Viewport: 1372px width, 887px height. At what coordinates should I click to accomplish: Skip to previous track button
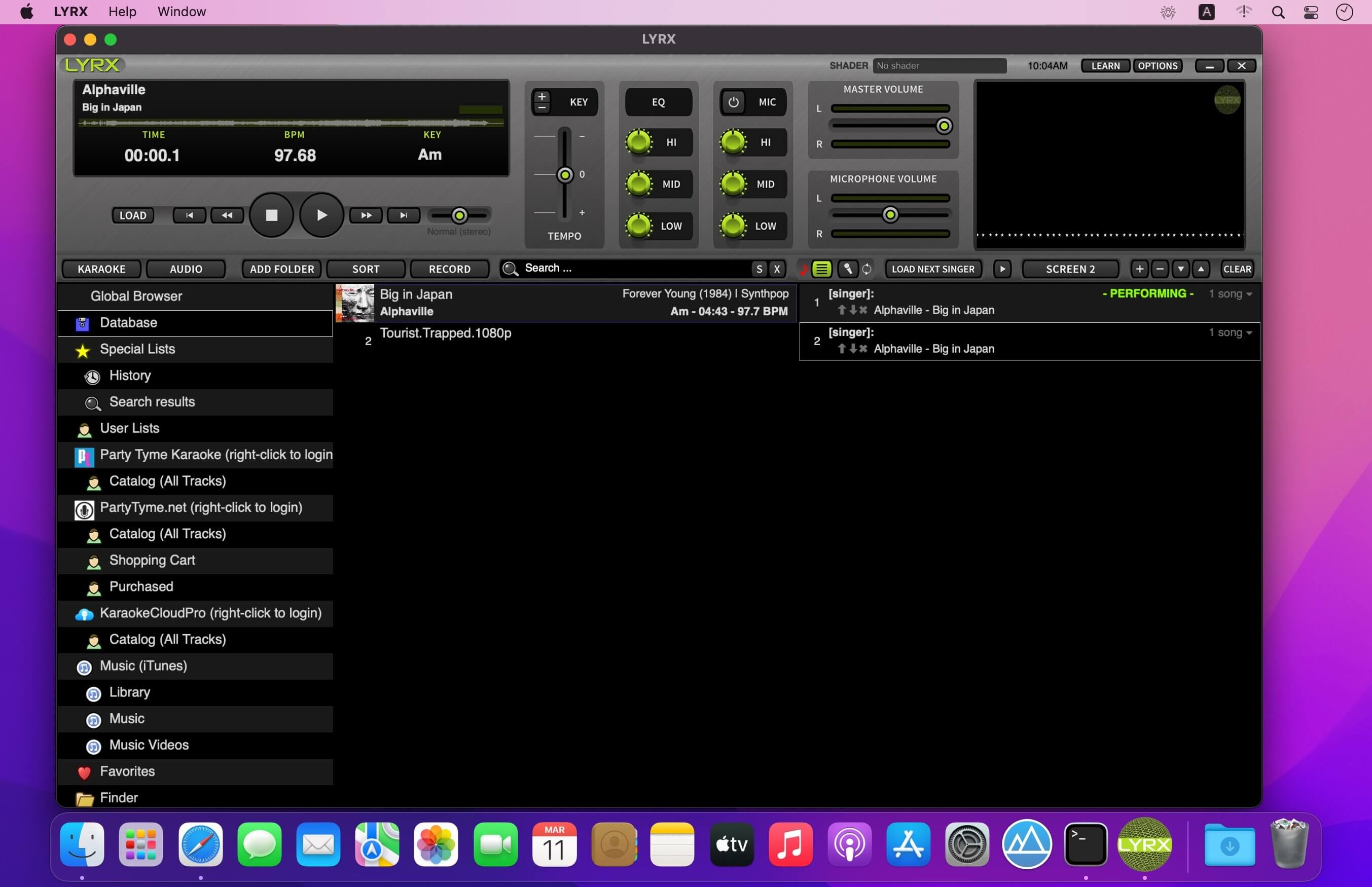pyautogui.click(x=190, y=215)
